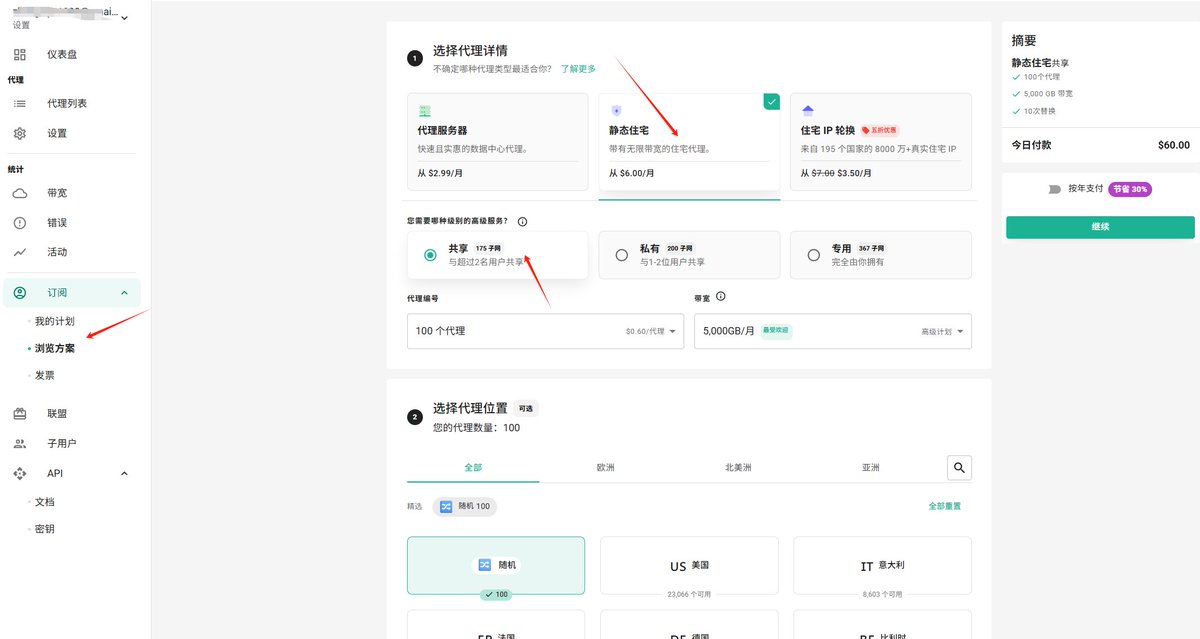Click the 带宽 cloud icon
This screenshot has height=639, width=1200.
coord(20,193)
